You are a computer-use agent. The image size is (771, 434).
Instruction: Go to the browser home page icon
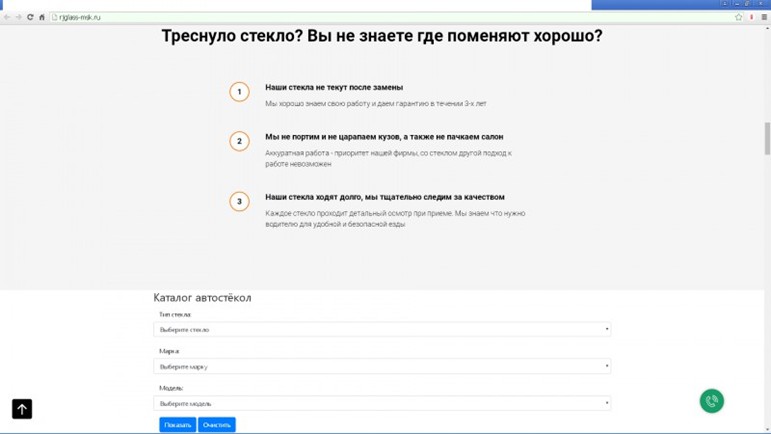[x=42, y=17]
